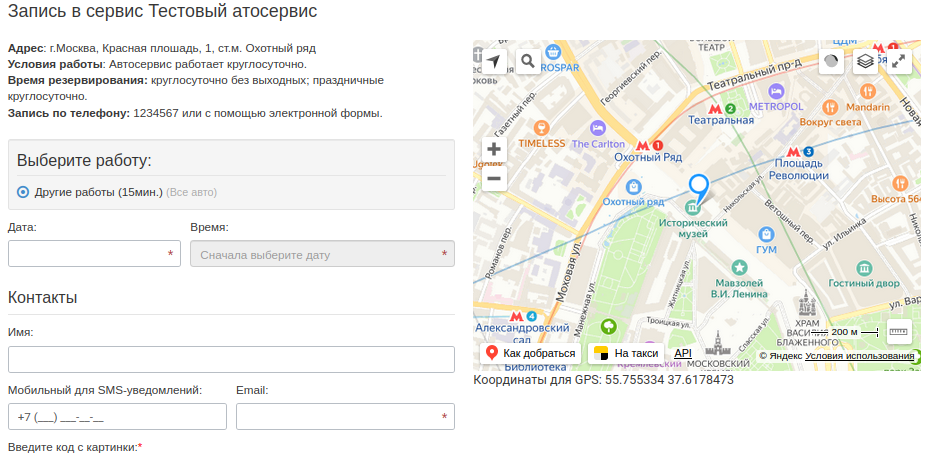Select the ГУМ shopping icon on the map
The width and height of the screenshot is (931, 457).
tap(767, 233)
